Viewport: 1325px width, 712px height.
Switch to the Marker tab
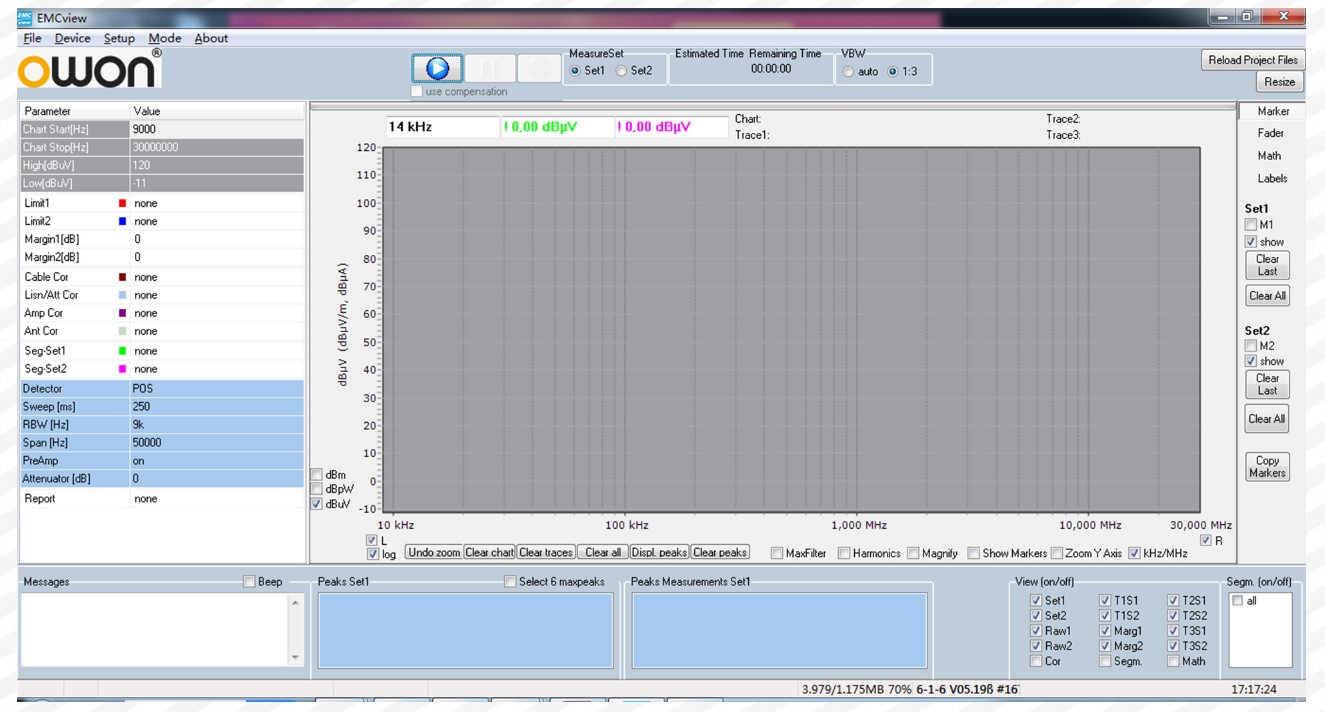click(1272, 111)
